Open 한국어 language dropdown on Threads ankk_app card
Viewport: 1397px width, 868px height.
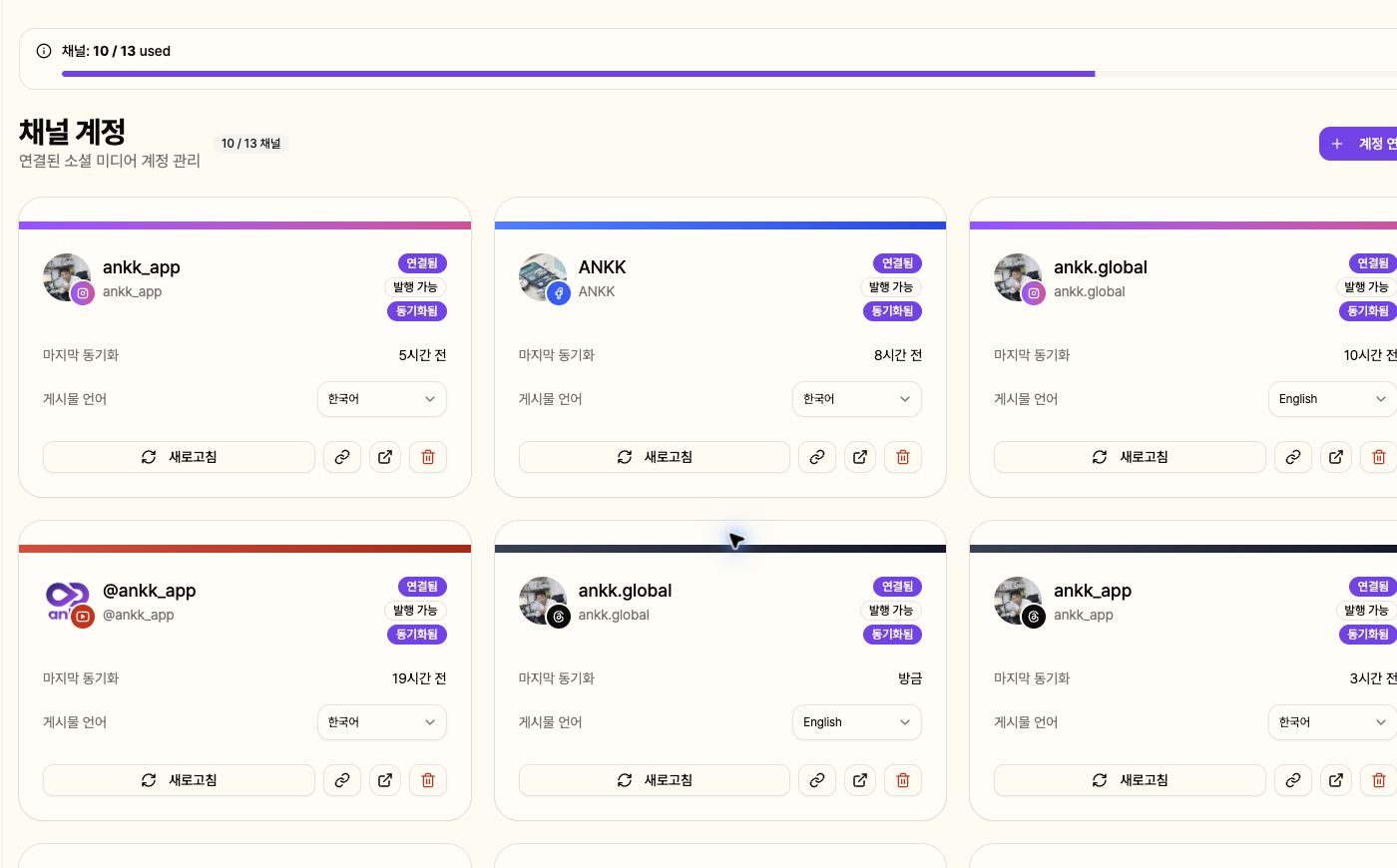1332,722
